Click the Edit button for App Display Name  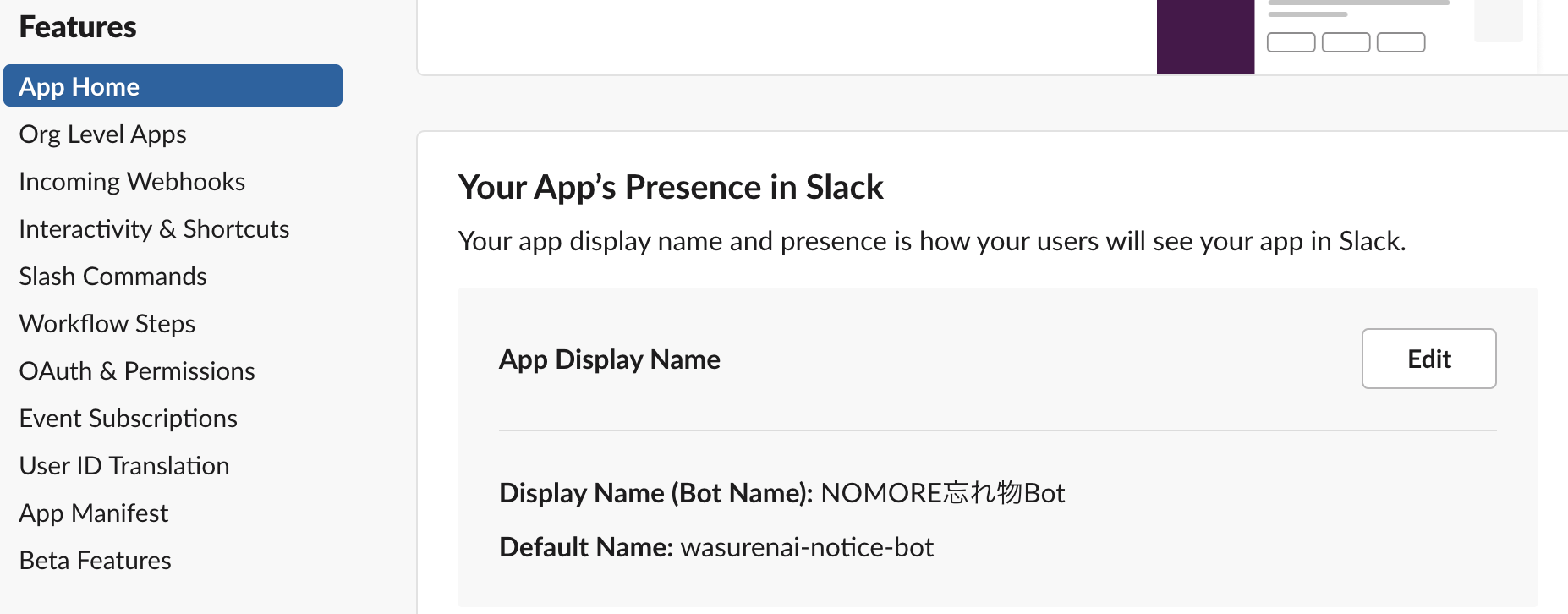1428,359
